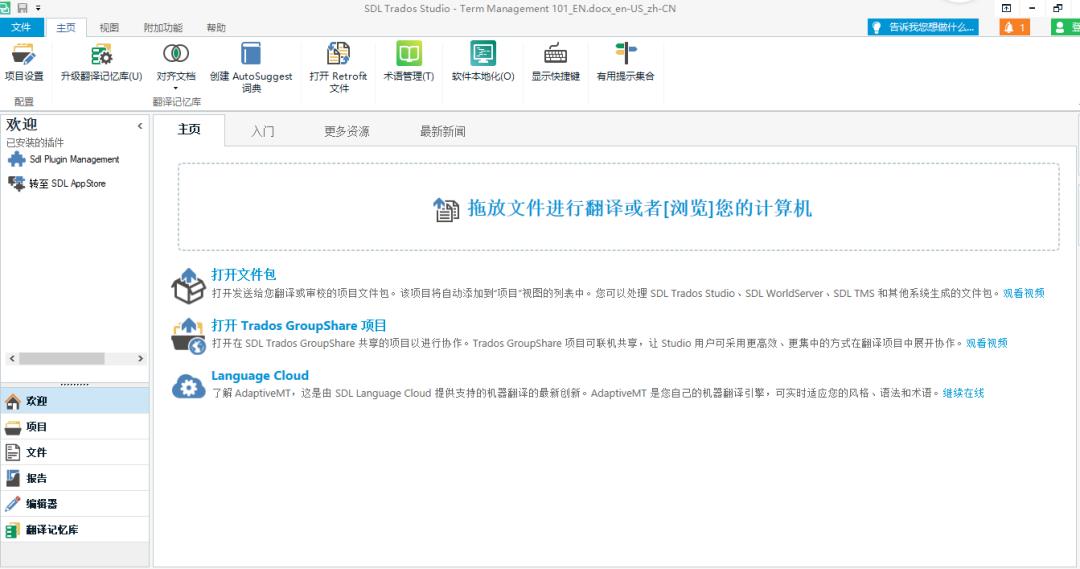The image size is (1080, 569).
Task: Click 打开 Trados GroupShare 项目 link
Action: (298, 325)
